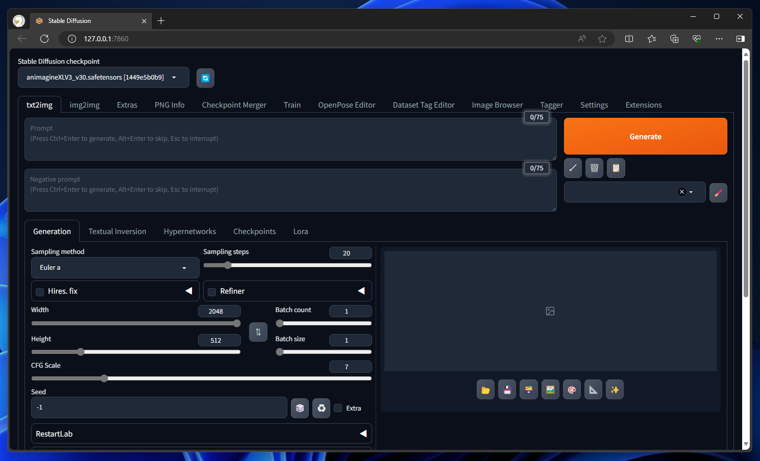Open the Lora tab
This screenshot has height=461, width=760.
click(x=301, y=231)
